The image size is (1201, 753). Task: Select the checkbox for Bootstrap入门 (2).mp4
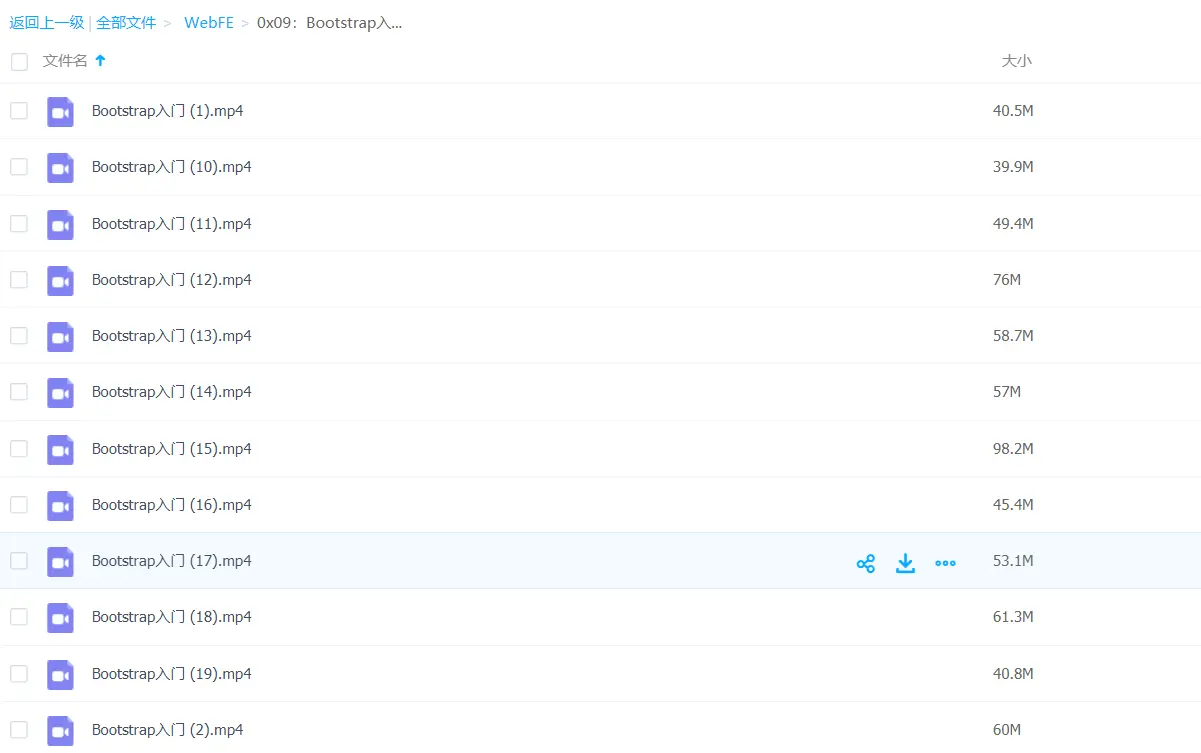coord(19,730)
